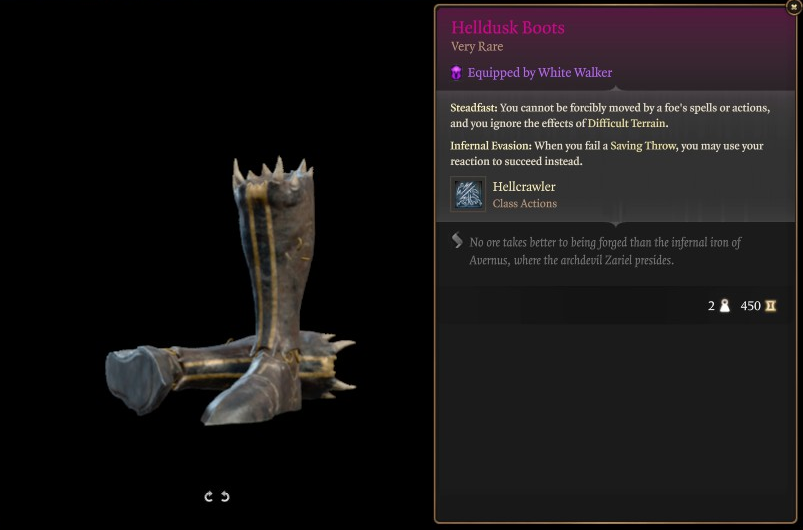803x530 pixels.
Task: Open the Saving Throw keyword link
Action: [x=643, y=146]
